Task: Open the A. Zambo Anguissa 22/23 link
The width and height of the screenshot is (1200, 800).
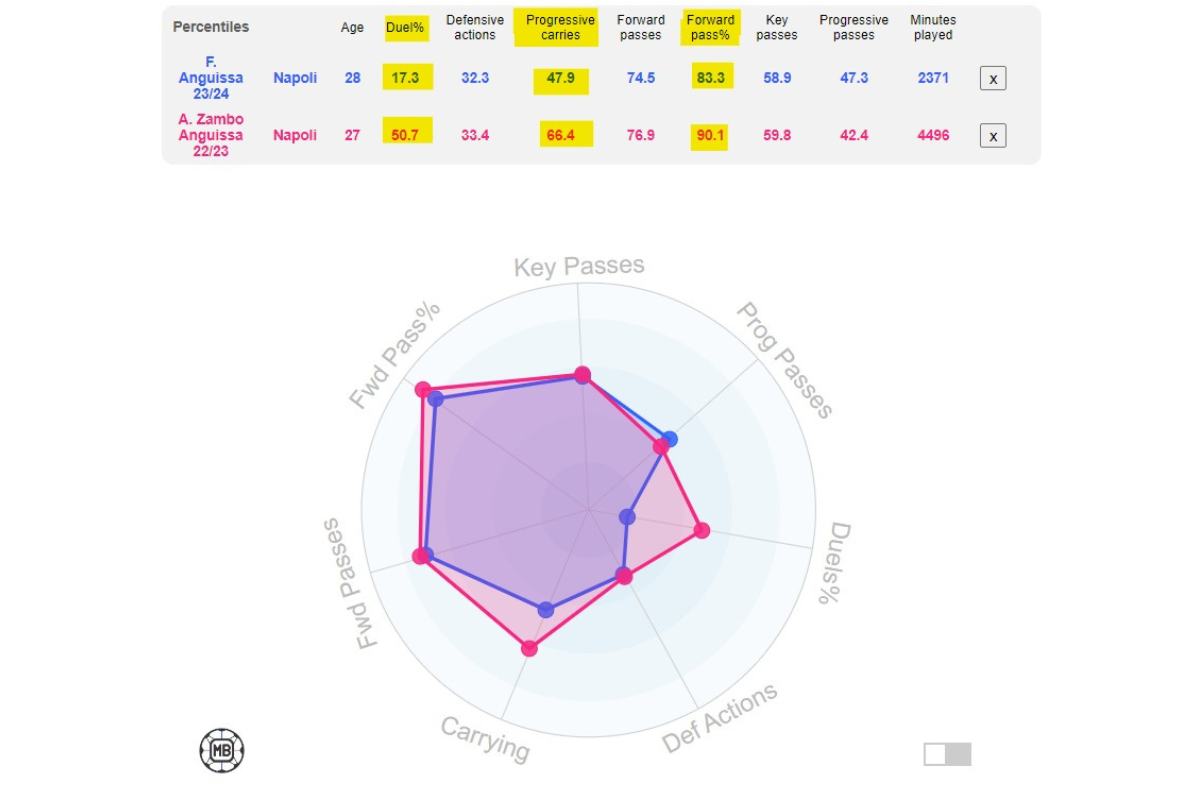Action: (x=211, y=136)
